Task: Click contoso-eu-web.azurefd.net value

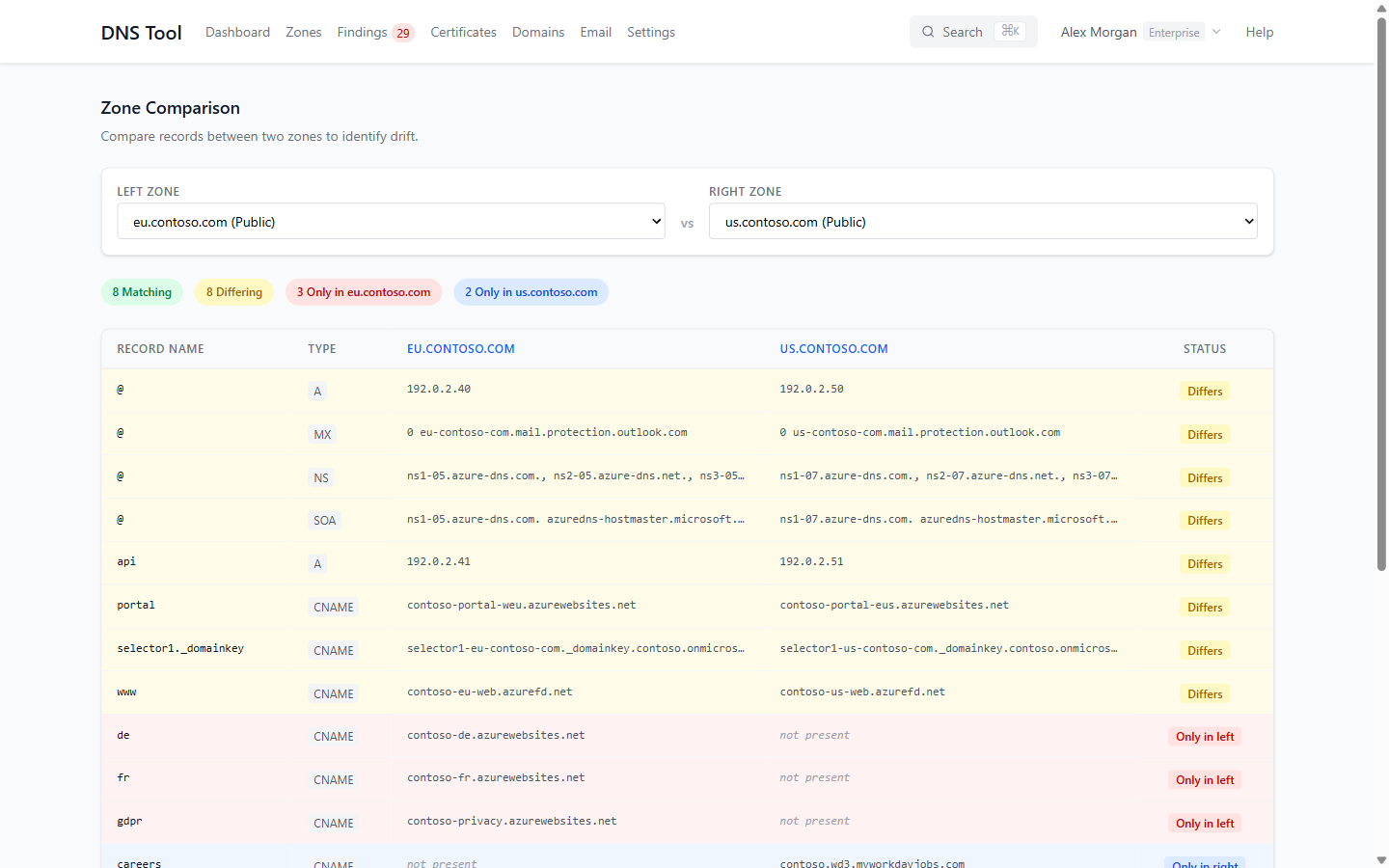Action: coord(490,692)
